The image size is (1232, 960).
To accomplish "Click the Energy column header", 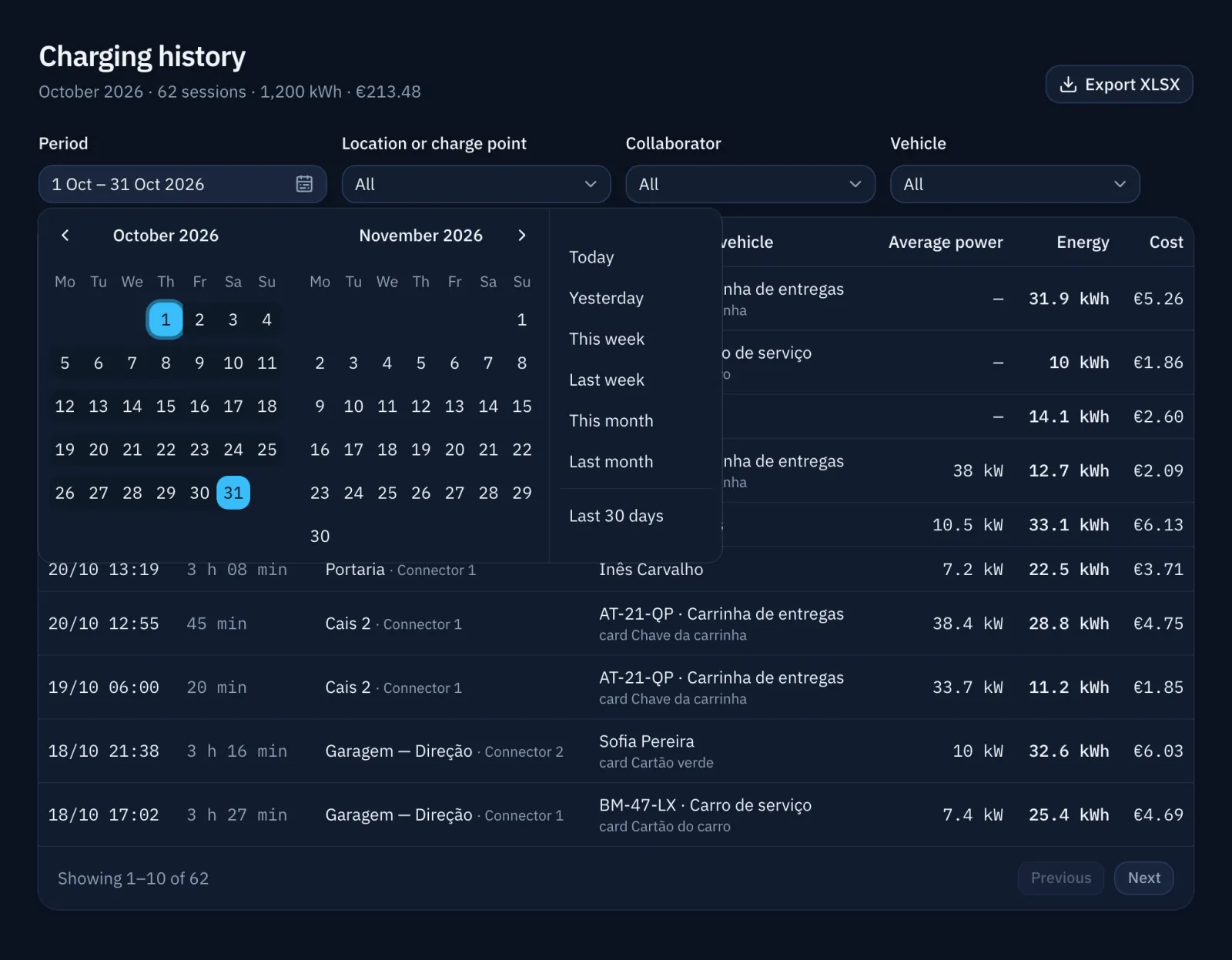I will 1083,242.
